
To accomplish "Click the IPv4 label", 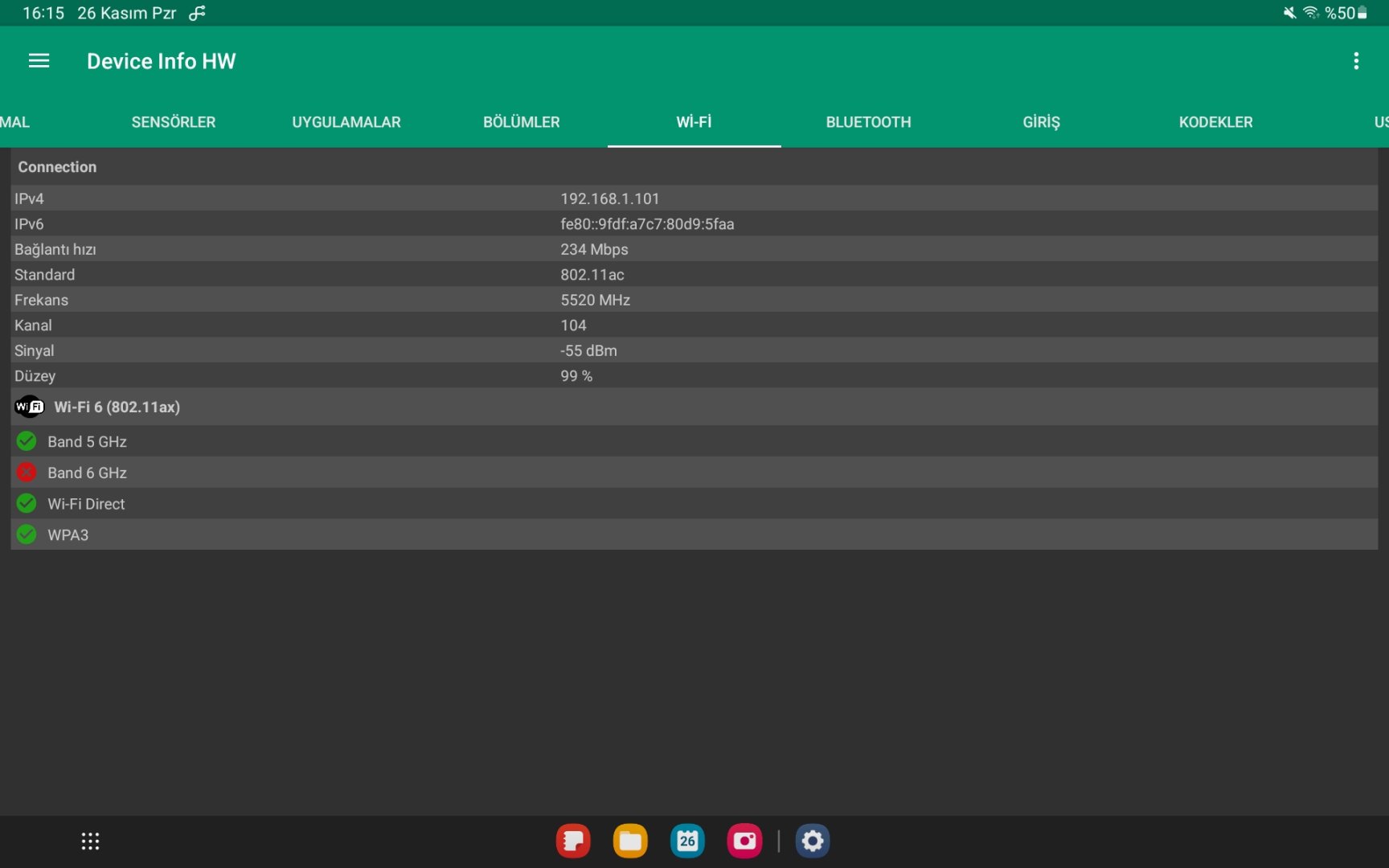I will 29,199.
